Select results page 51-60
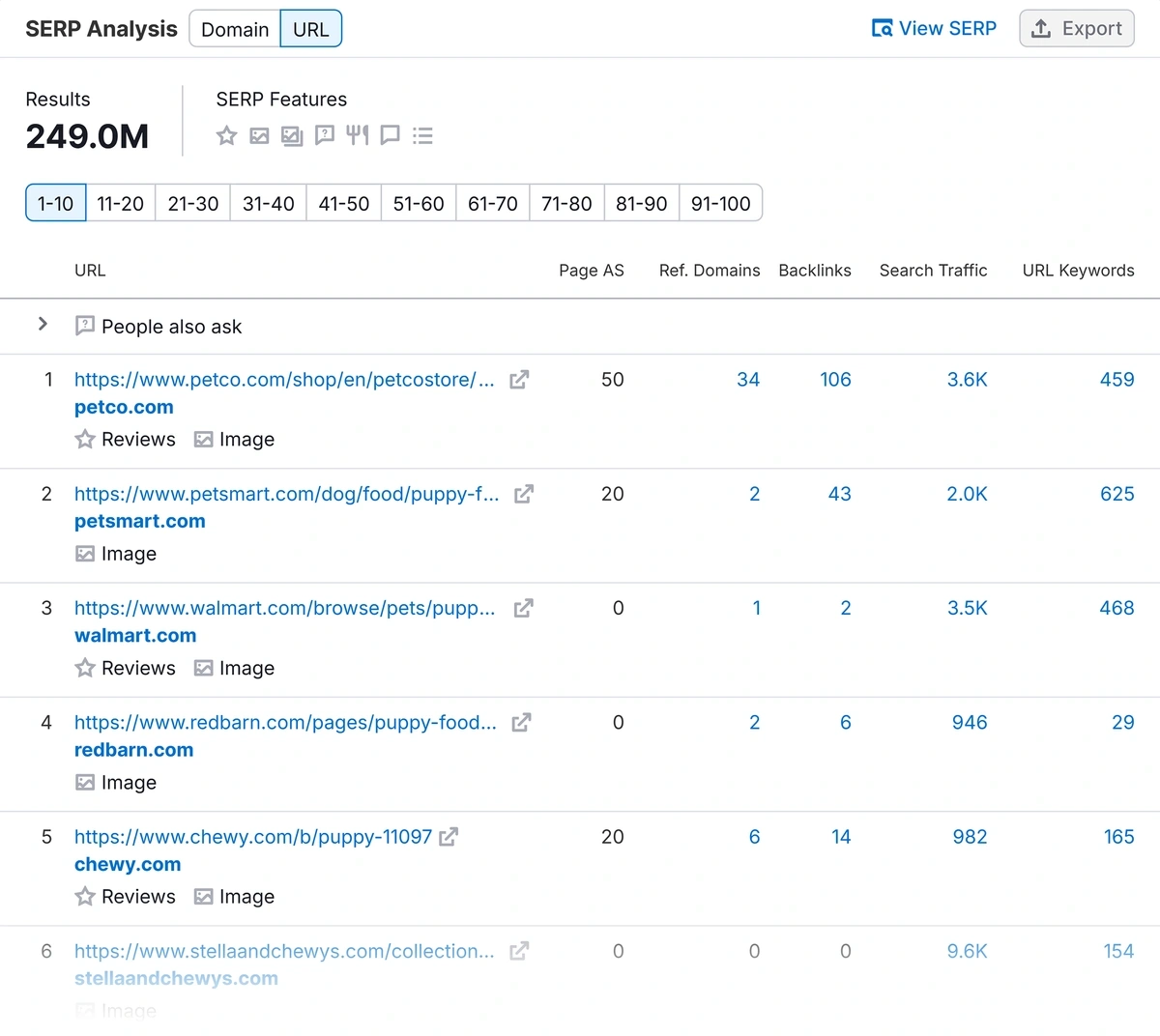Viewport: 1160px width, 1036px height. pyautogui.click(x=419, y=203)
